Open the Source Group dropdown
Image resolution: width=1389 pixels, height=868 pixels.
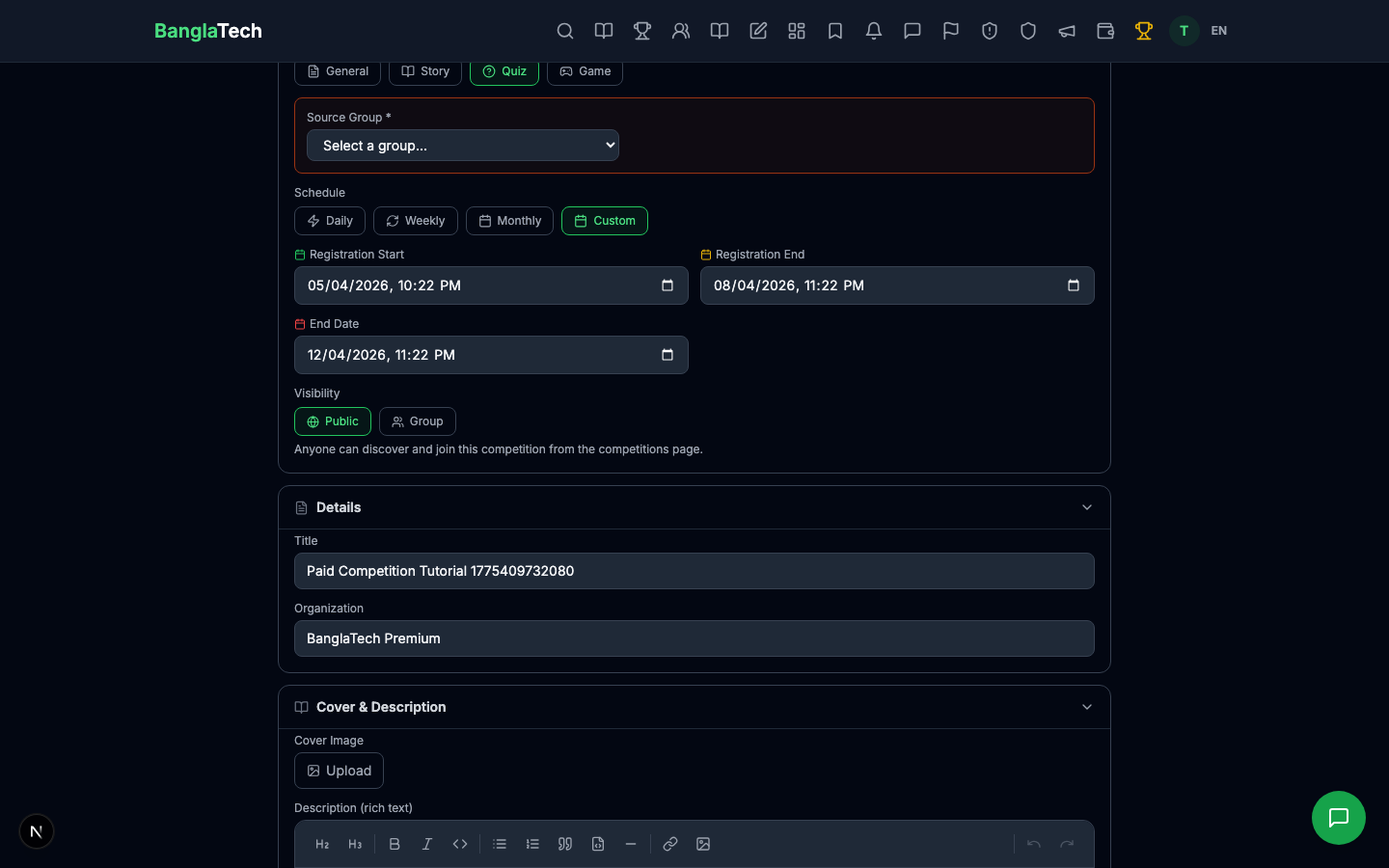click(462, 145)
